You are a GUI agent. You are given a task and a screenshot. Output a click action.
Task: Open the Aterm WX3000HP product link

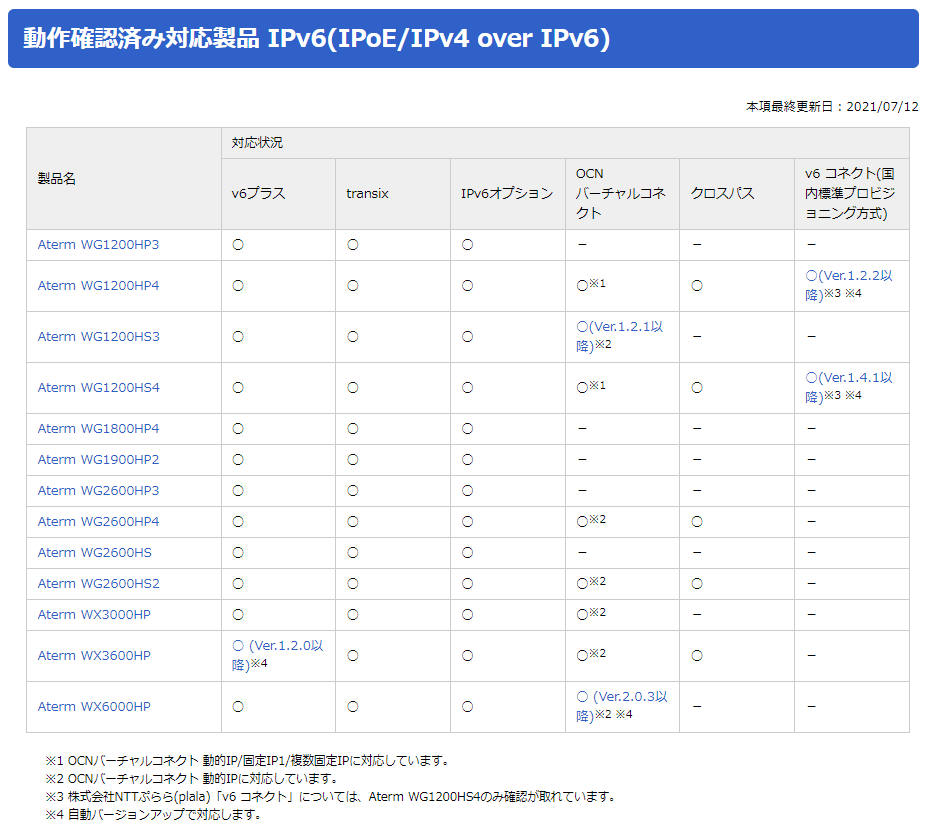coord(94,615)
